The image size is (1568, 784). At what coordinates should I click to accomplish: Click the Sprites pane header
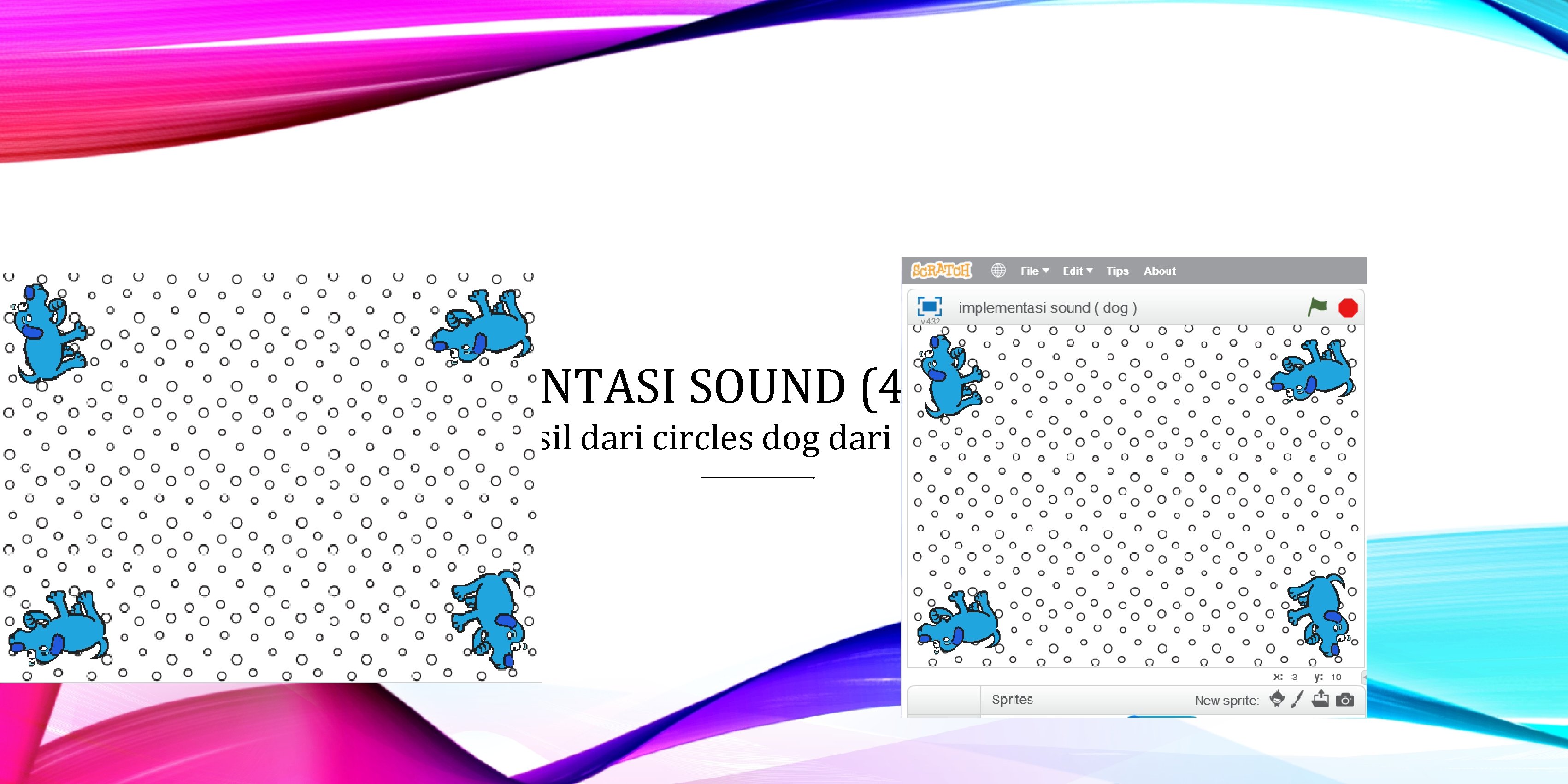pos(1012,699)
